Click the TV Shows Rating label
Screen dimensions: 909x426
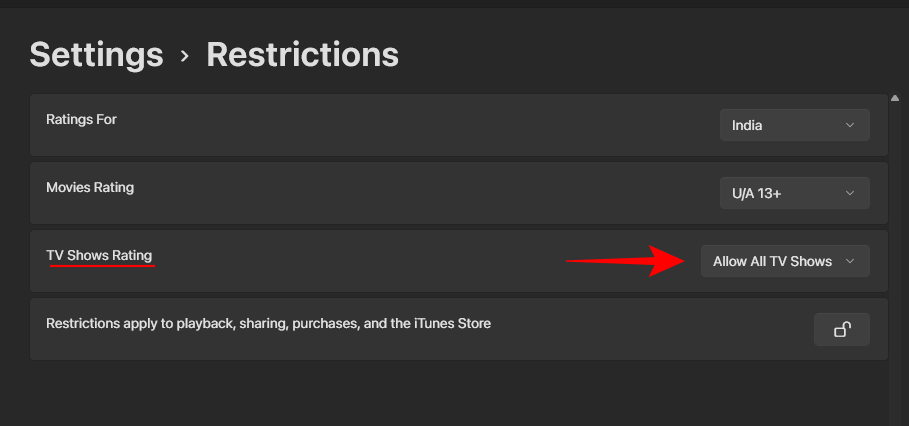(x=99, y=255)
